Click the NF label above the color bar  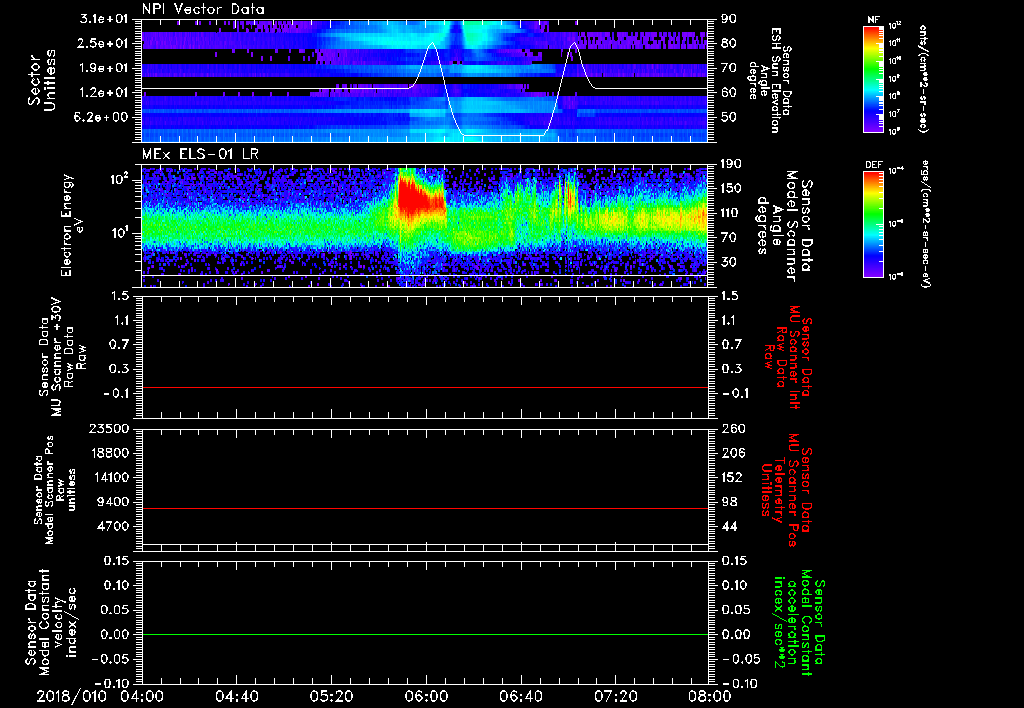(873, 20)
